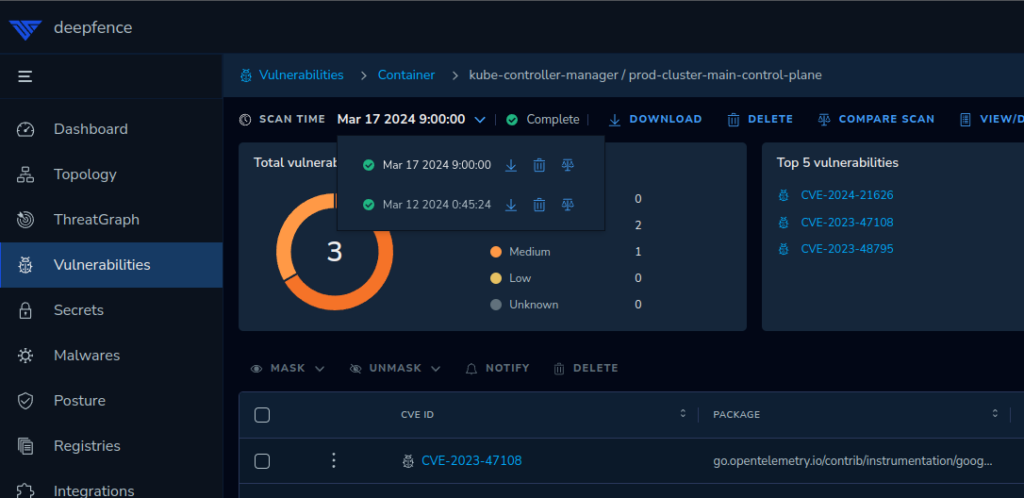Click the Low severity legend swatch
Image resolution: width=1024 pixels, height=498 pixels.
tap(496, 279)
